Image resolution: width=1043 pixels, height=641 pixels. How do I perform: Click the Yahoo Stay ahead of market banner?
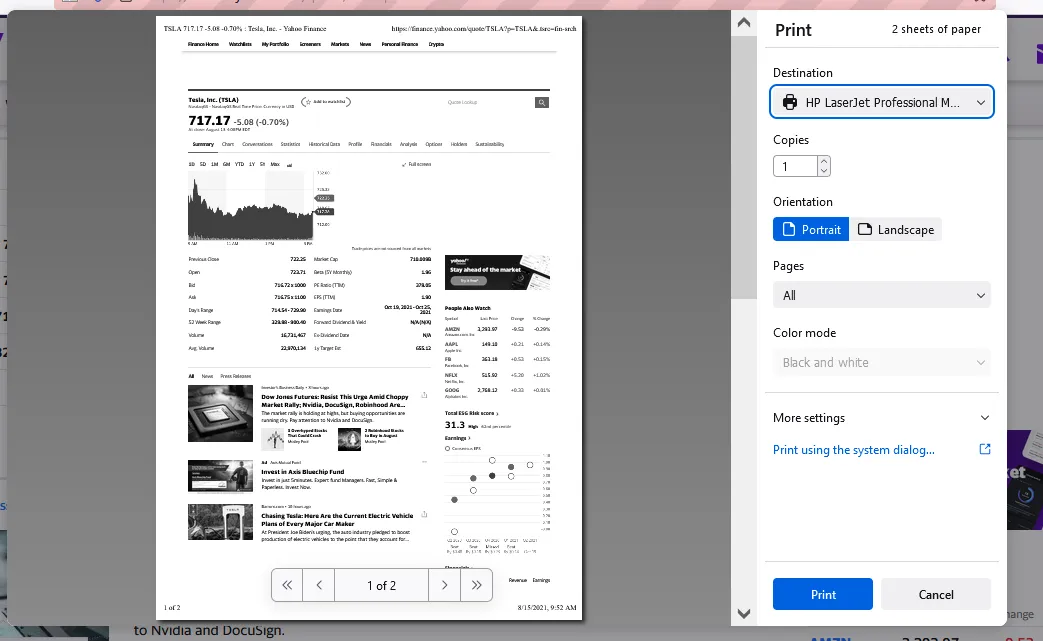[x=497, y=273]
